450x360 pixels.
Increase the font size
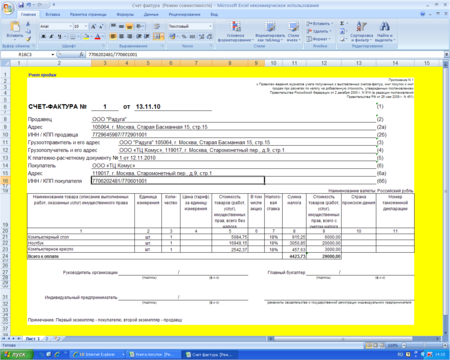(93, 26)
